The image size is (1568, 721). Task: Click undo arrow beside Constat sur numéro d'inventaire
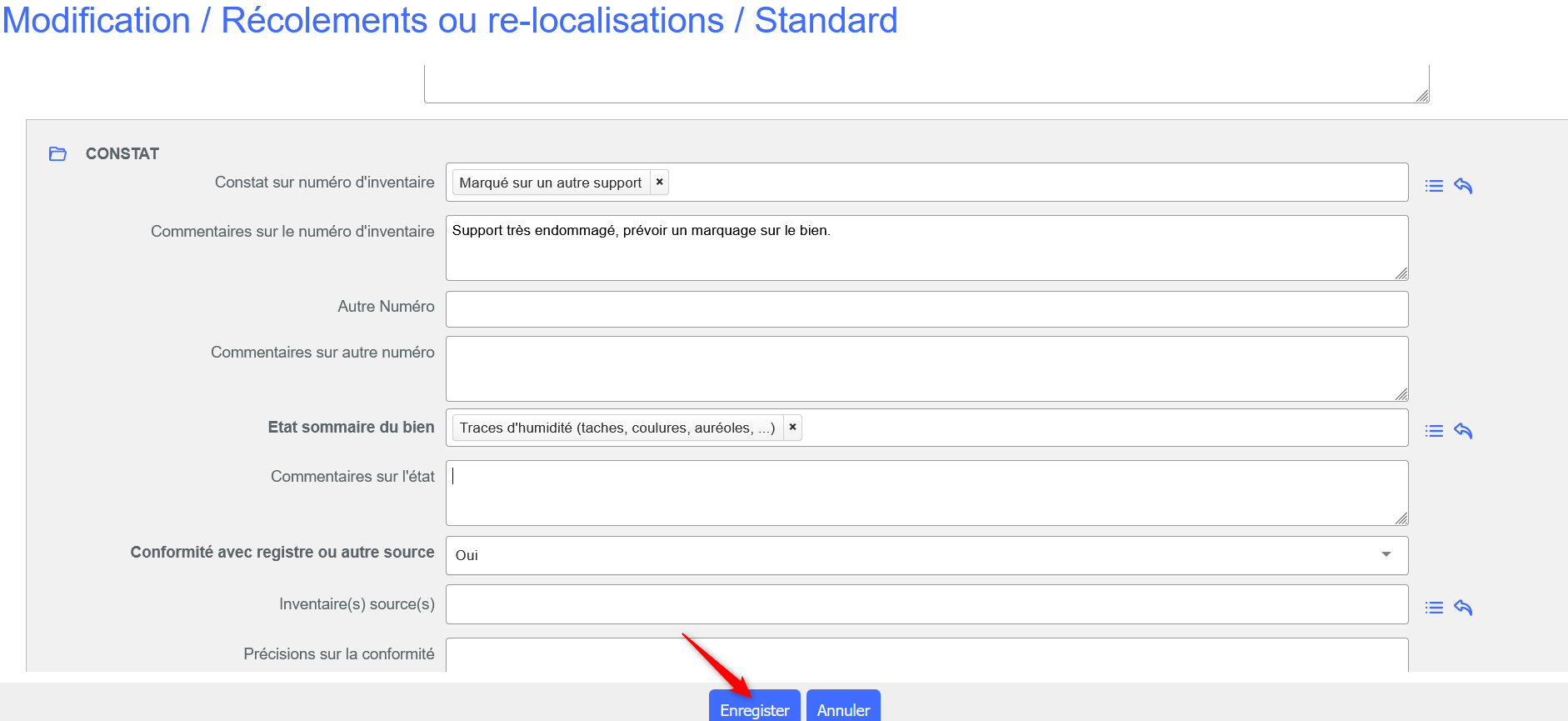pos(1463,186)
